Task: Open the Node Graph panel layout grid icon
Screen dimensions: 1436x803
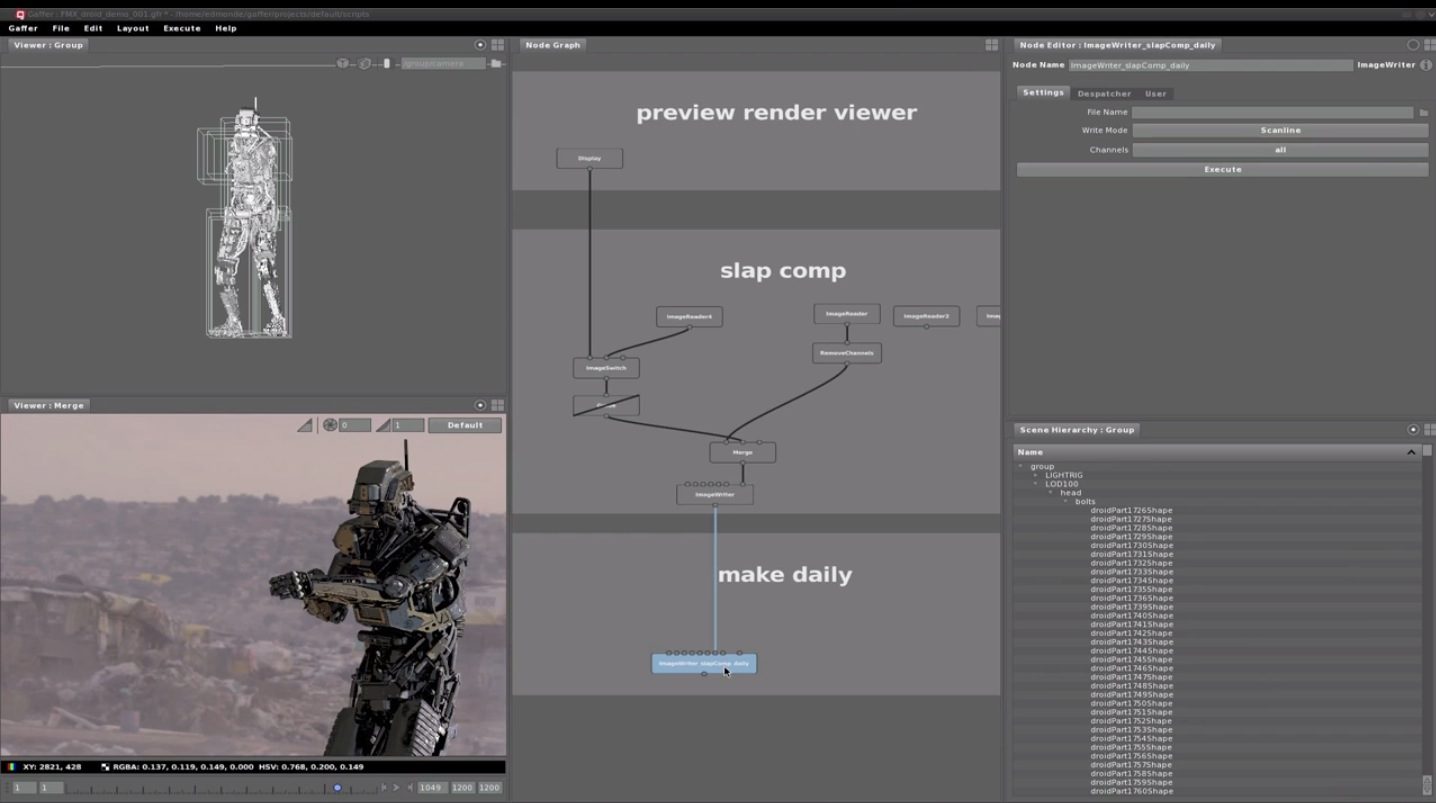Action: (x=991, y=45)
